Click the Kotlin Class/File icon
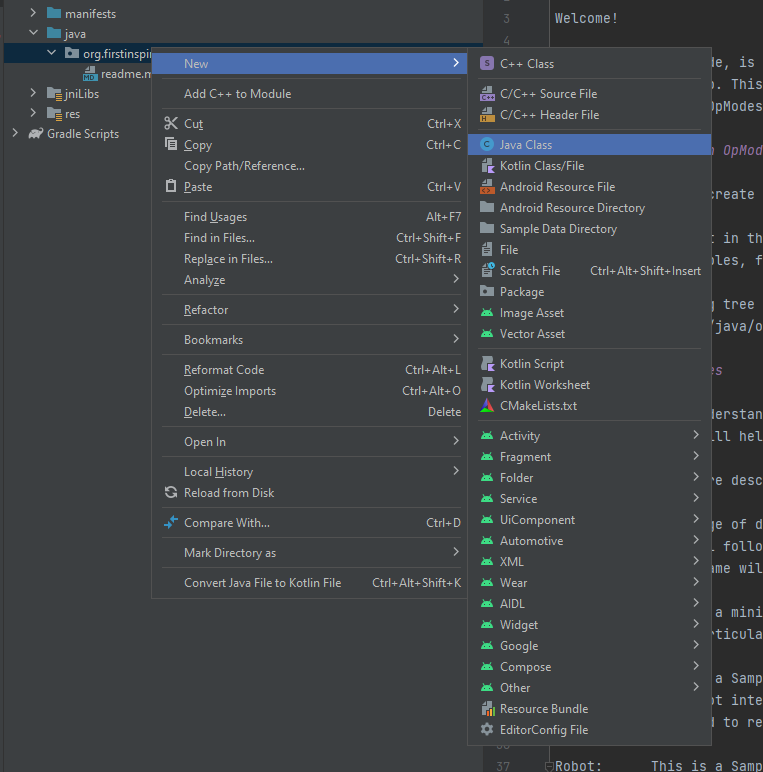This screenshot has width=763, height=772. click(487, 166)
